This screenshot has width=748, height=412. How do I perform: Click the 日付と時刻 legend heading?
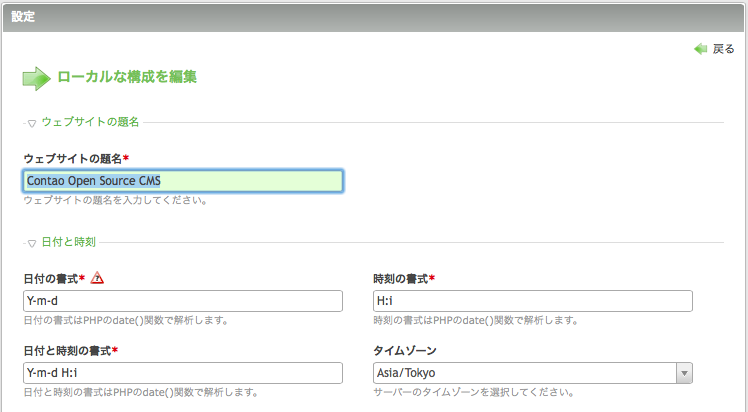click(69, 242)
